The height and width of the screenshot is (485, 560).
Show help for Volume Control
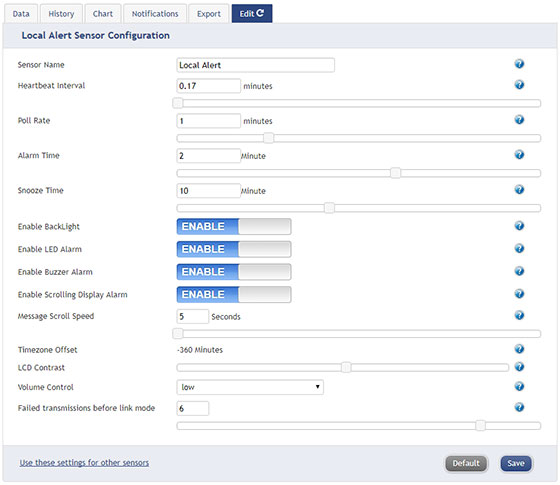(519, 386)
